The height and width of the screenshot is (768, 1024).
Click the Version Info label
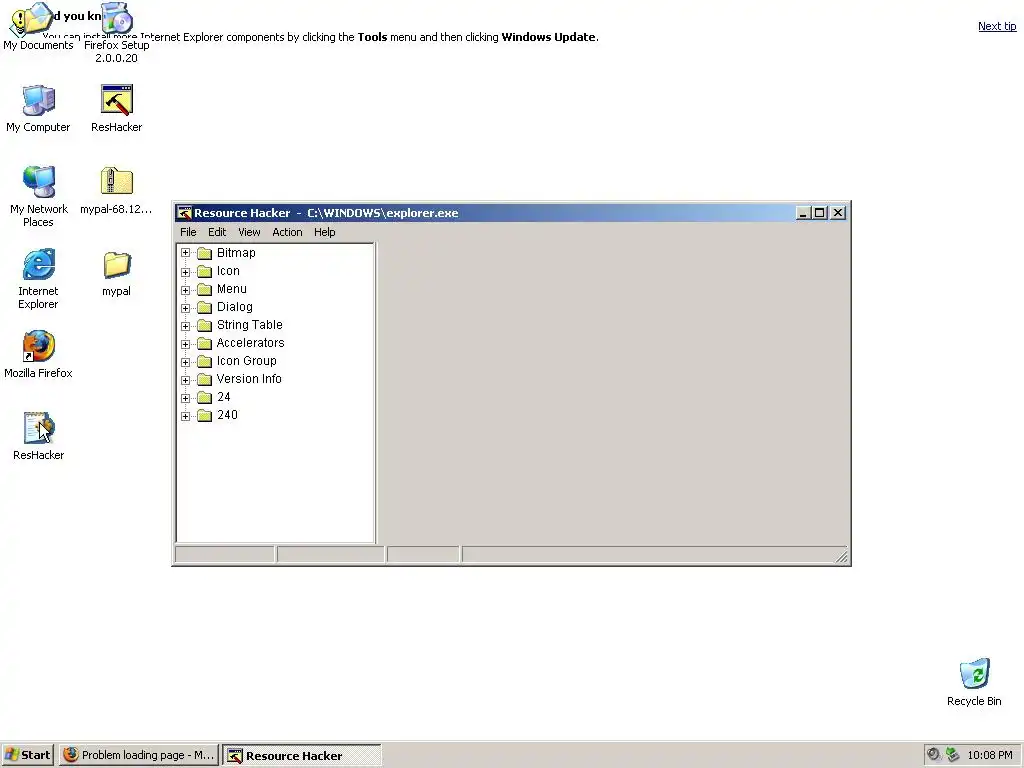pyautogui.click(x=249, y=379)
